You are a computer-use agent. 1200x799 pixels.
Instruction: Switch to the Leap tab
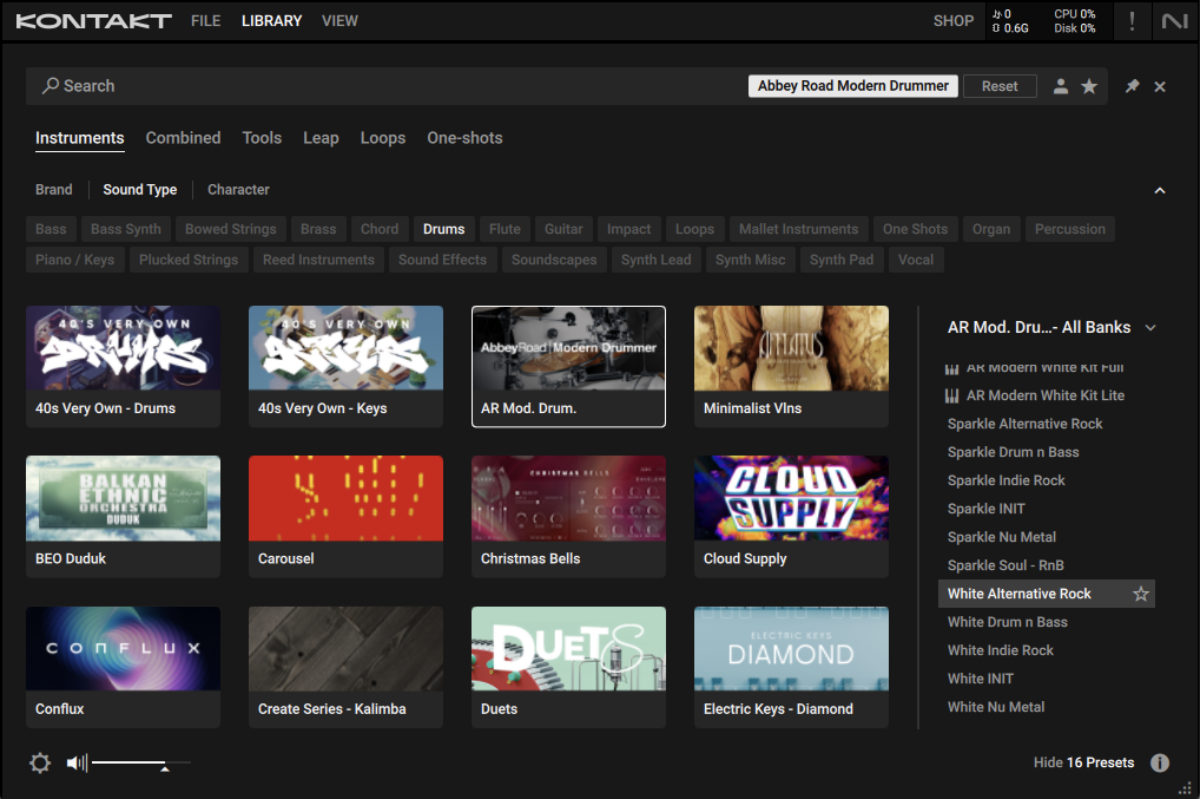point(321,138)
